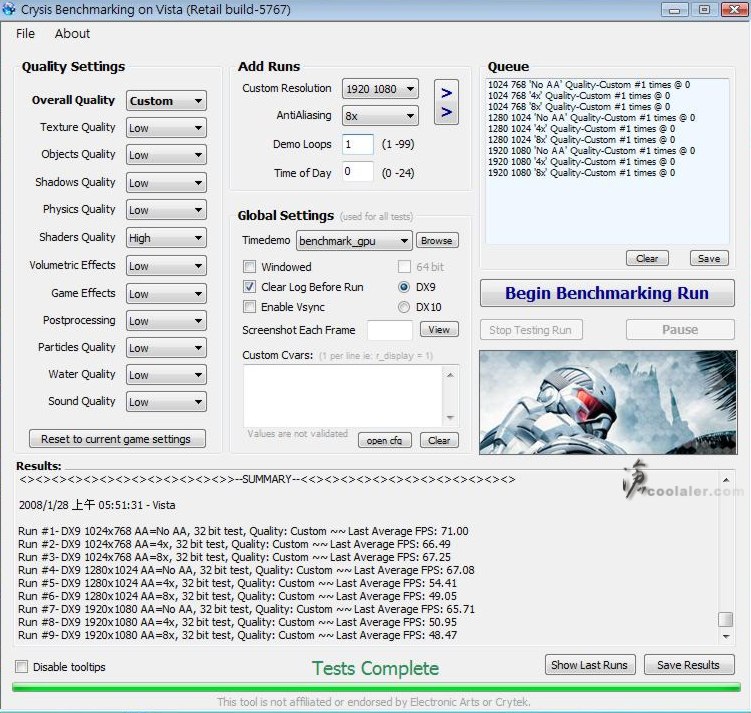Check the Disable tooltips checkbox
Viewport: 751px width, 713px height.
pos(22,667)
